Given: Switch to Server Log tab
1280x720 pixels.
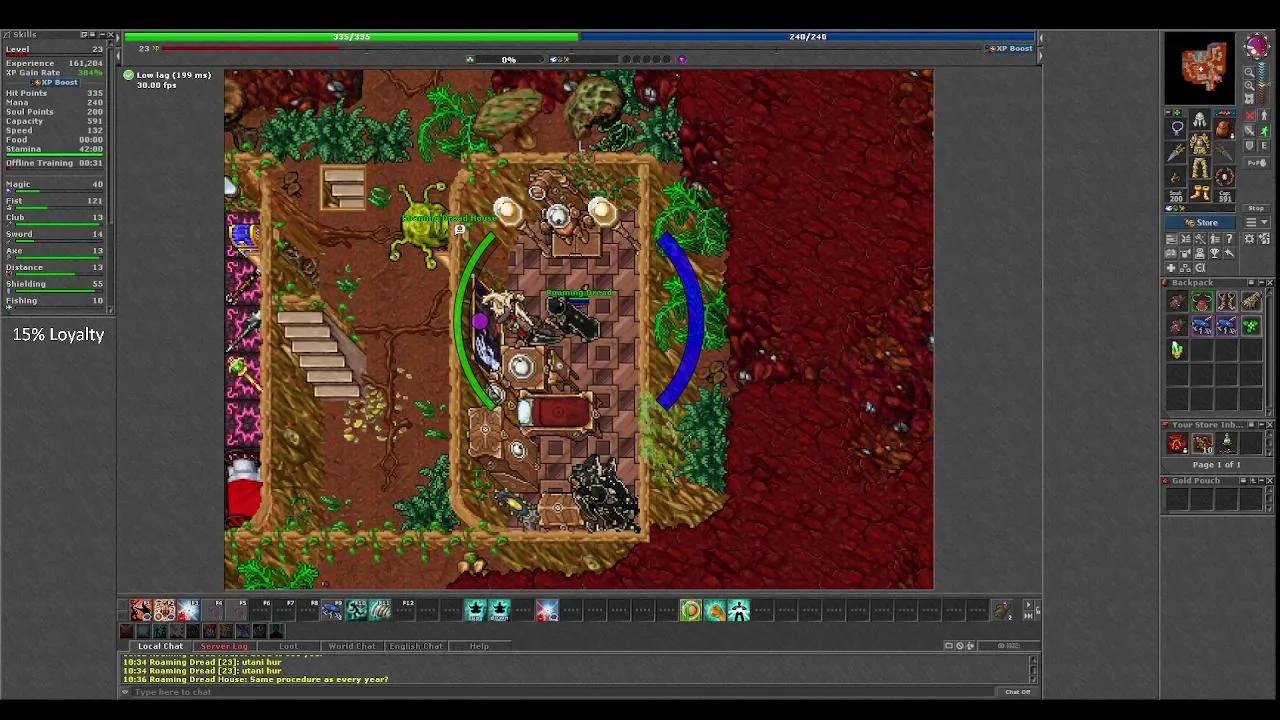Looking at the screenshot, I should pos(225,646).
